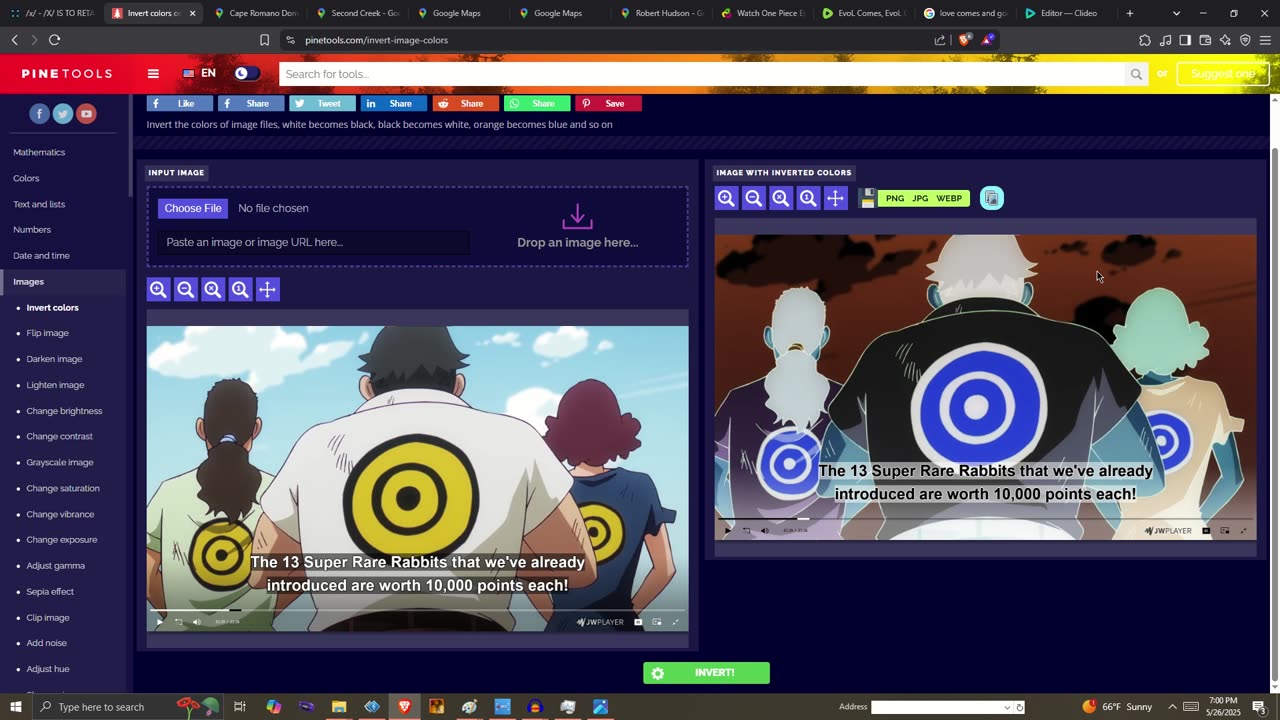Select Grayscale image tool
Image resolution: width=1280 pixels, height=720 pixels.
[60, 462]
